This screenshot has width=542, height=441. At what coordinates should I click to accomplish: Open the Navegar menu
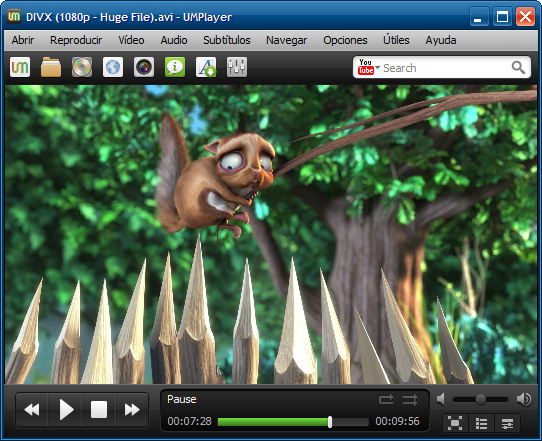(287, 40)
